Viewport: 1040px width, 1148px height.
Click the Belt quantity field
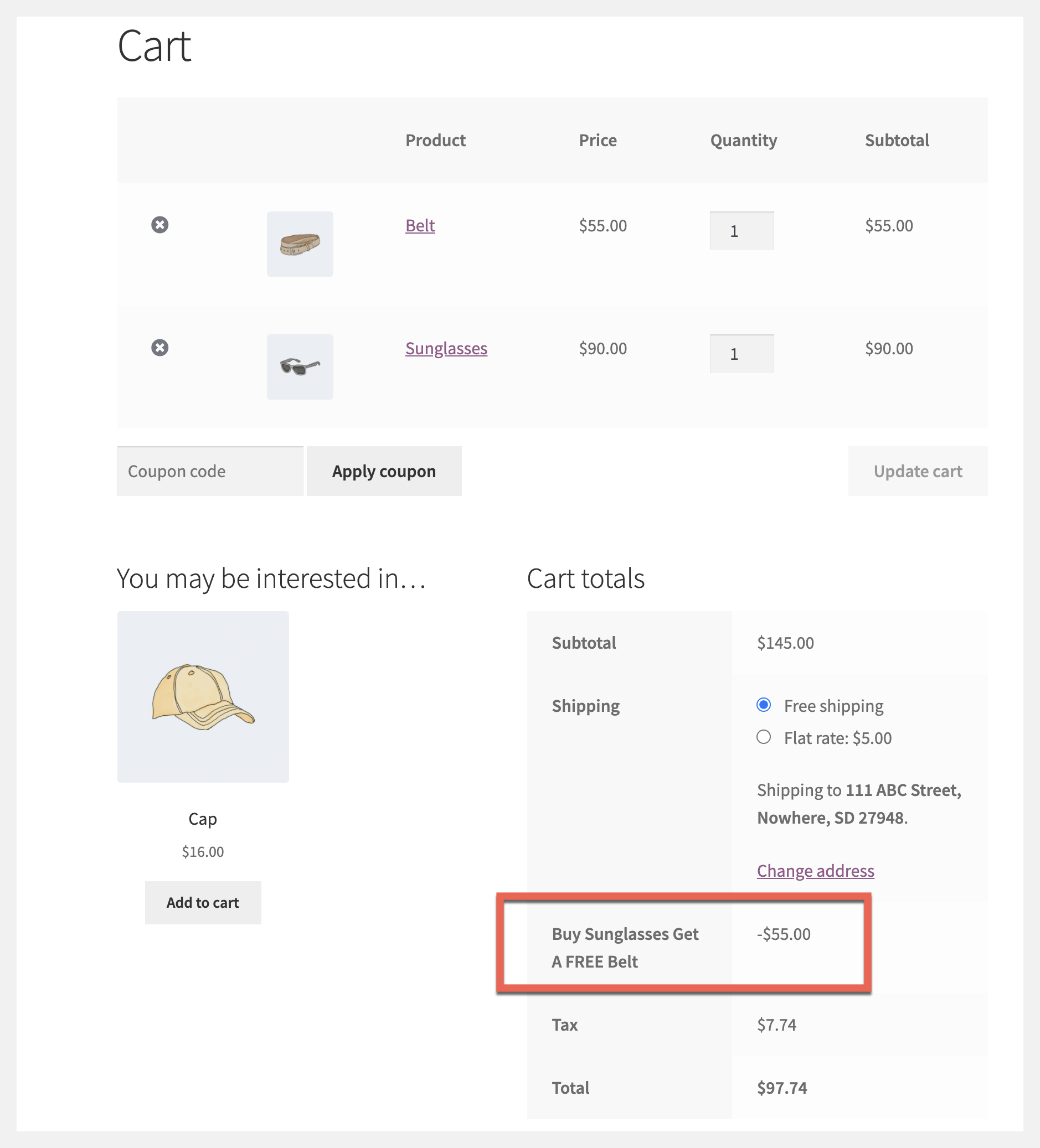[x=742, y=231]
